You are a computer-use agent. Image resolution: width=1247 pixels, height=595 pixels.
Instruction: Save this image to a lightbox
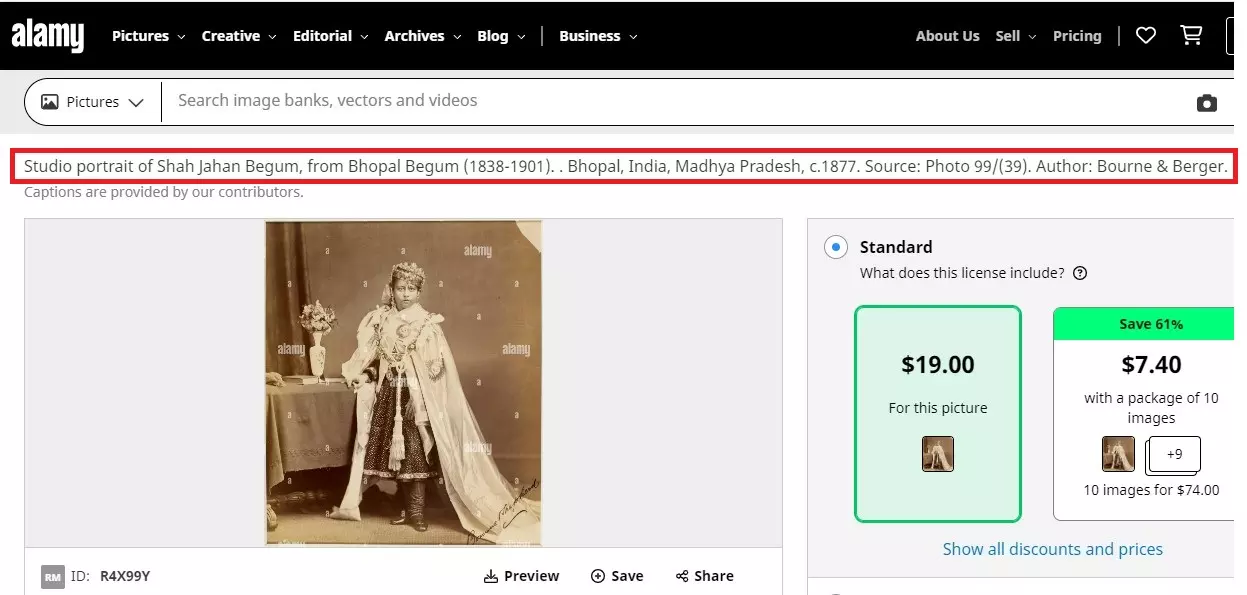point(617,576)
